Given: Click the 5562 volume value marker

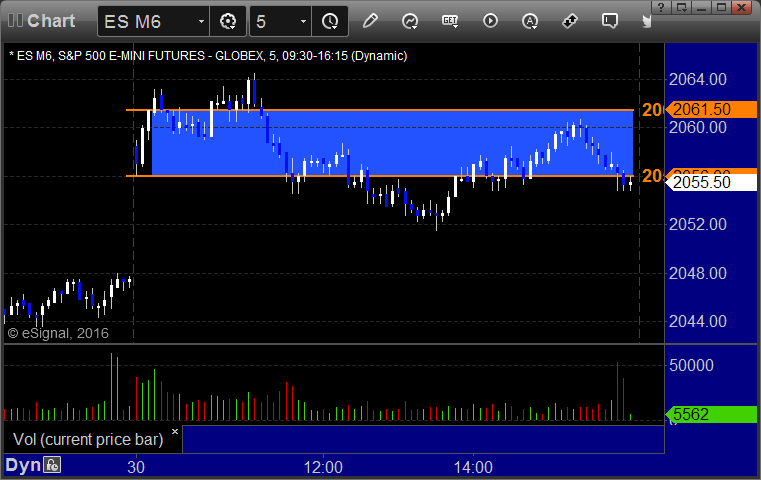Looking at the screenshot, I should [711, 414].
